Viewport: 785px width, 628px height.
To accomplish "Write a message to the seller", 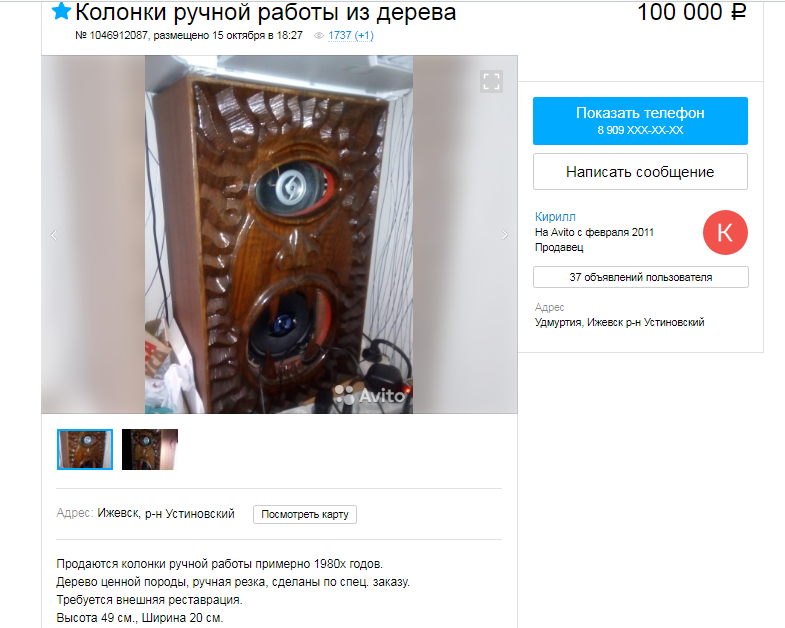I will tap(640, 172).
